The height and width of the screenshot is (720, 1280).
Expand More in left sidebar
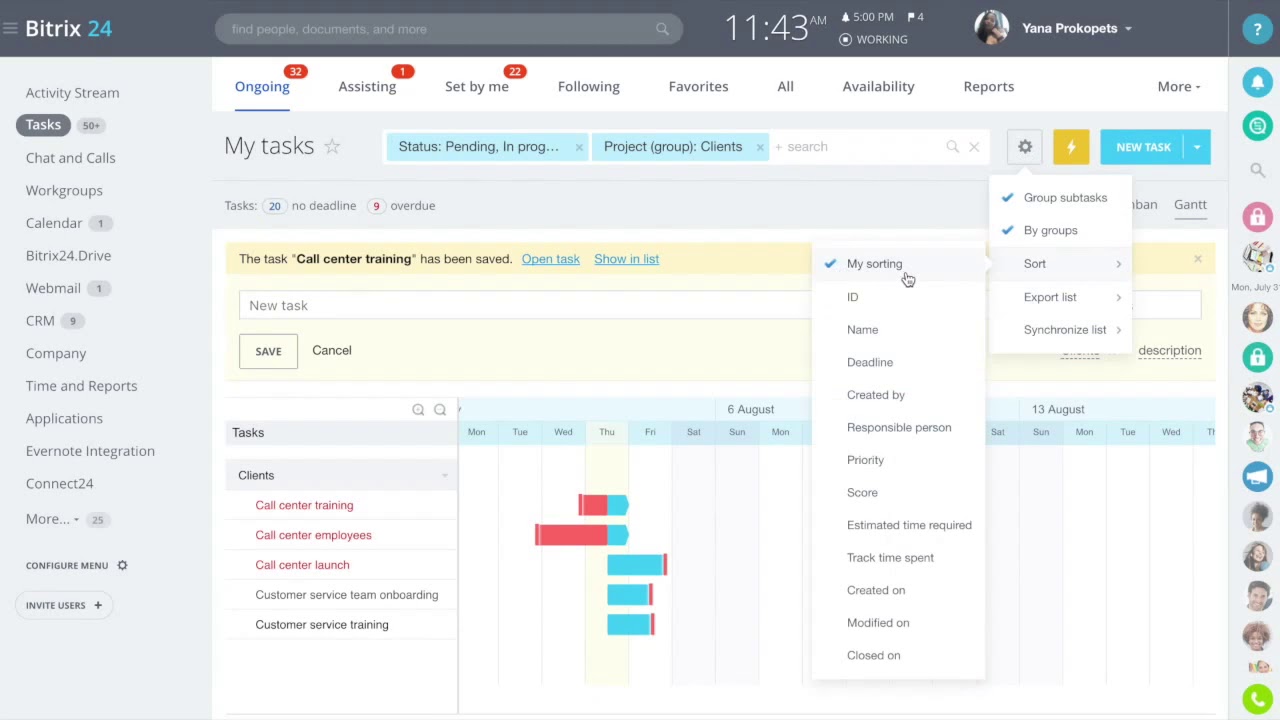click(x=53, y=519)
